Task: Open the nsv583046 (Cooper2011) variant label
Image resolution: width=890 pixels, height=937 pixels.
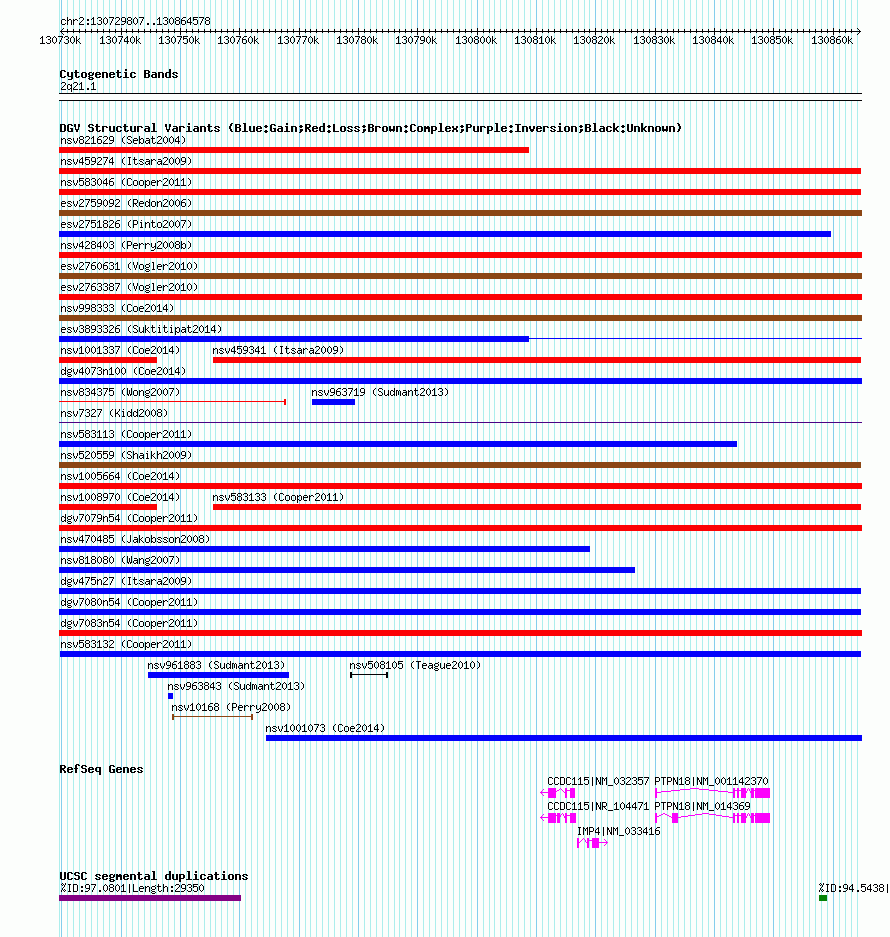Action: 126,182
